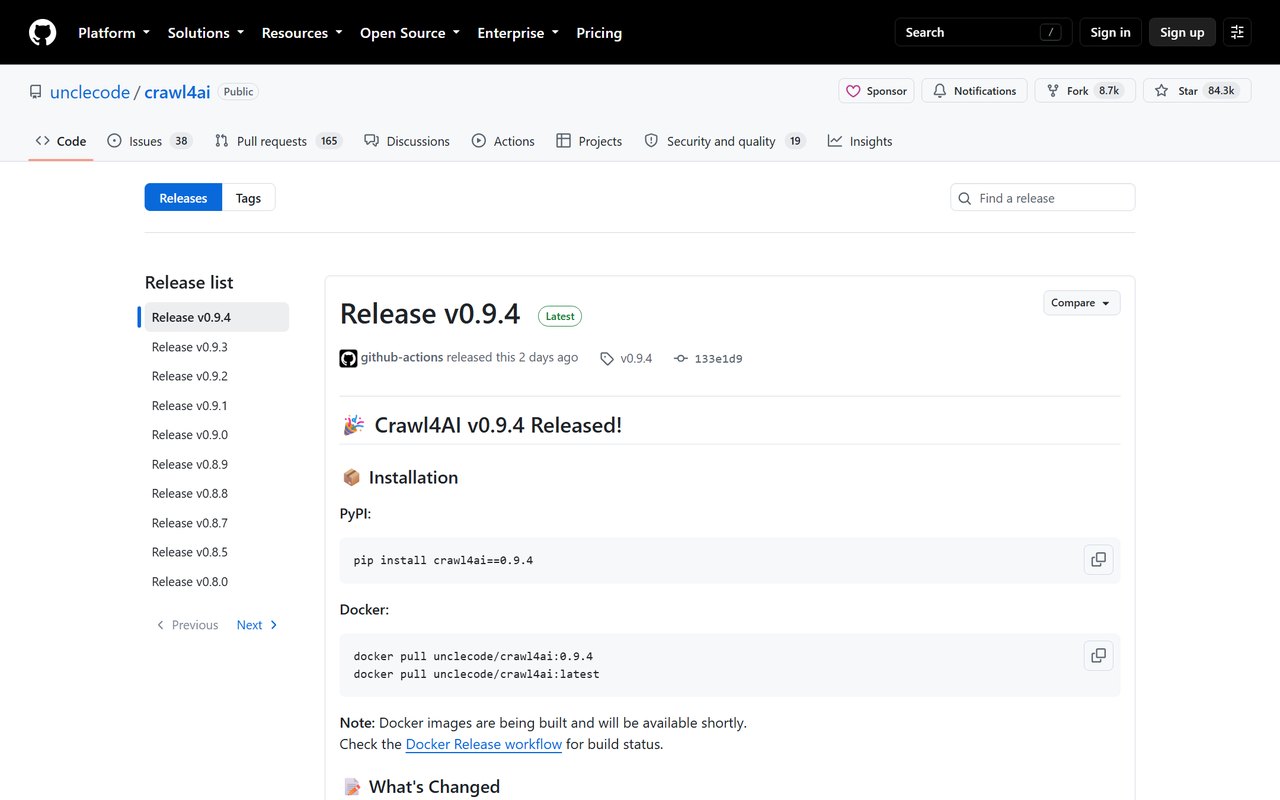Screen dimensions: 1280x800
Task: Select Release v0.8.0 in release list
Action: tap(217, 582)
